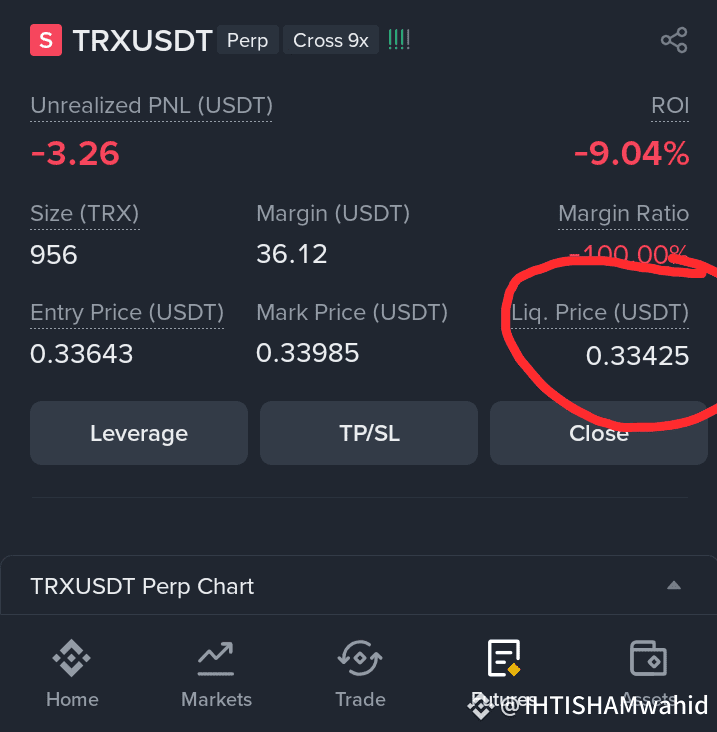The width and height of the screenshot is (717, 732).
Task: Select the Futures document icon
Action: tap(504, 658)
